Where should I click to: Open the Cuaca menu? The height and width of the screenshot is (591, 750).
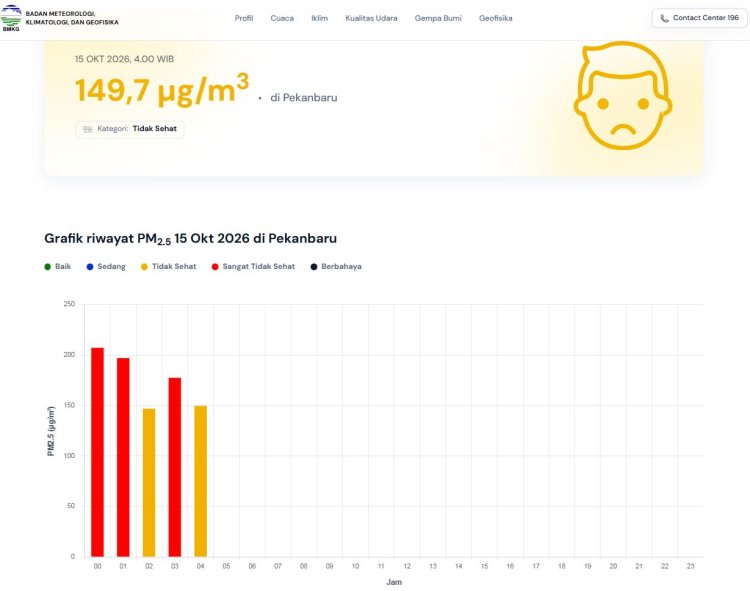282,18
